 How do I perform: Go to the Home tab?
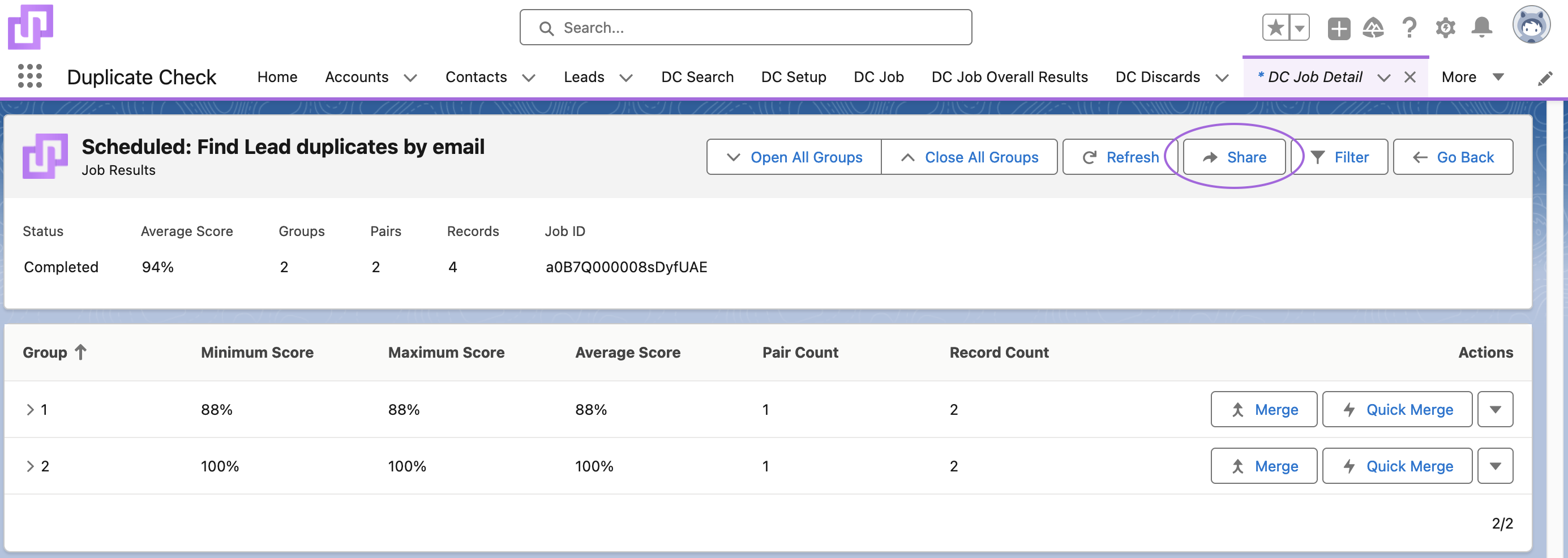click(277, 78)
